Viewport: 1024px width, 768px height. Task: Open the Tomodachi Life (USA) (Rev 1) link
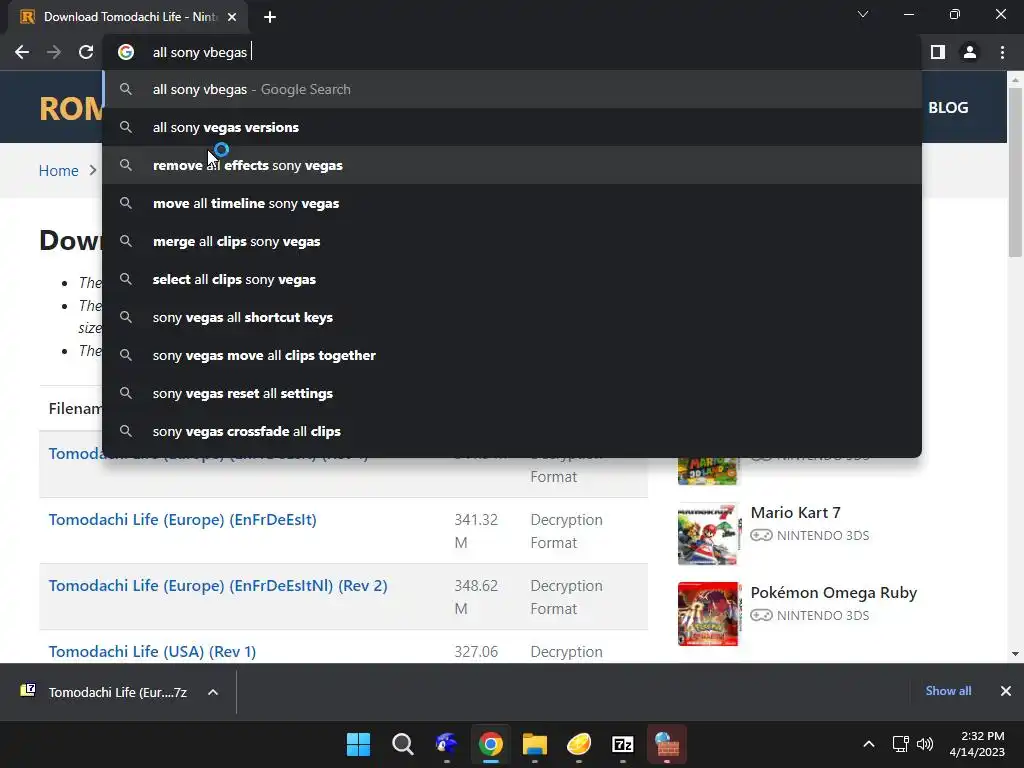(152, 652)
